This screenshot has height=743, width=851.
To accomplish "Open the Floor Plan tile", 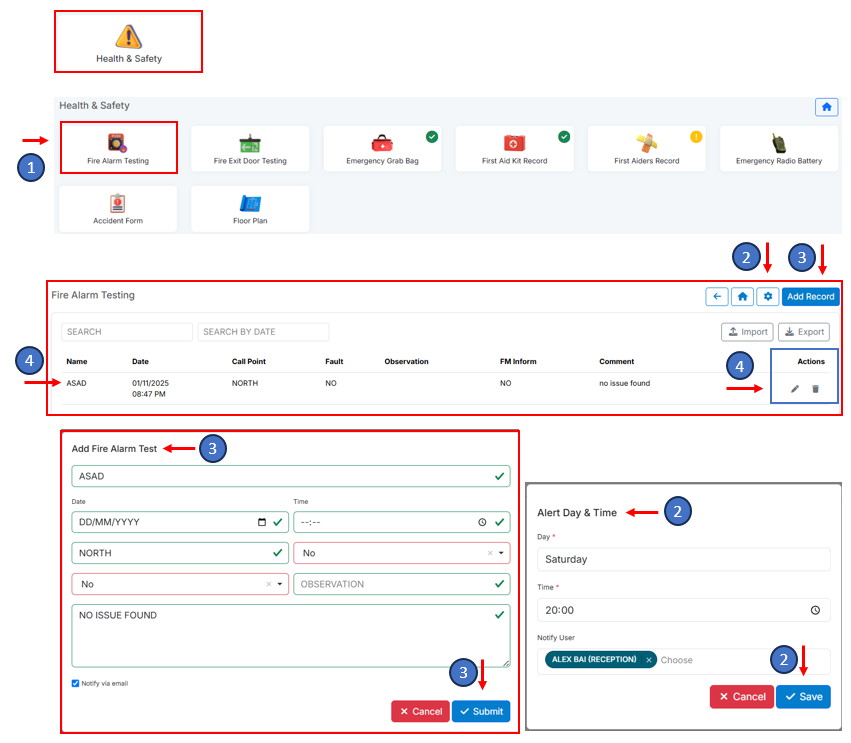I will (250, 208).
